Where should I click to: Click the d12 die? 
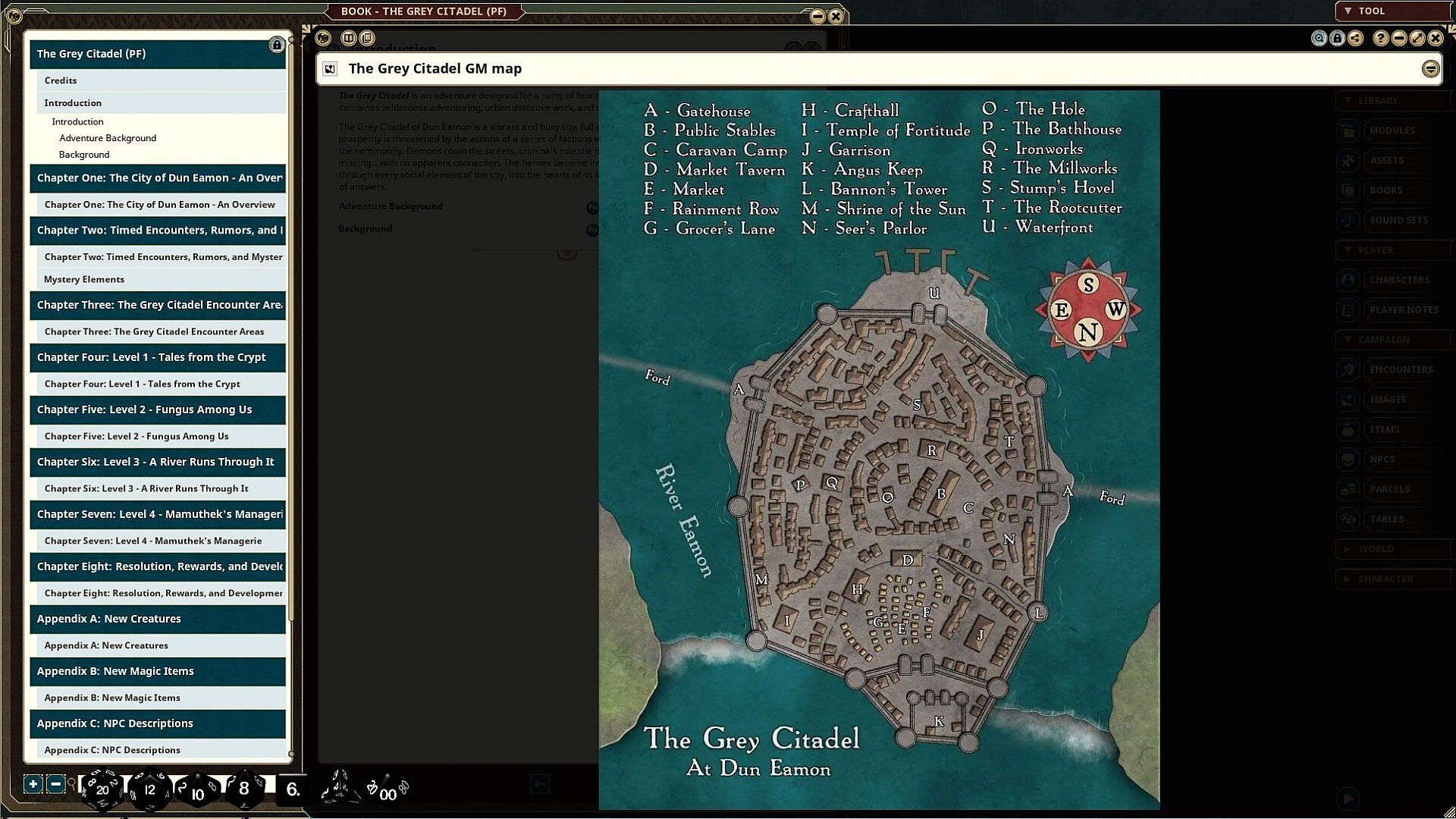[149, 789]
